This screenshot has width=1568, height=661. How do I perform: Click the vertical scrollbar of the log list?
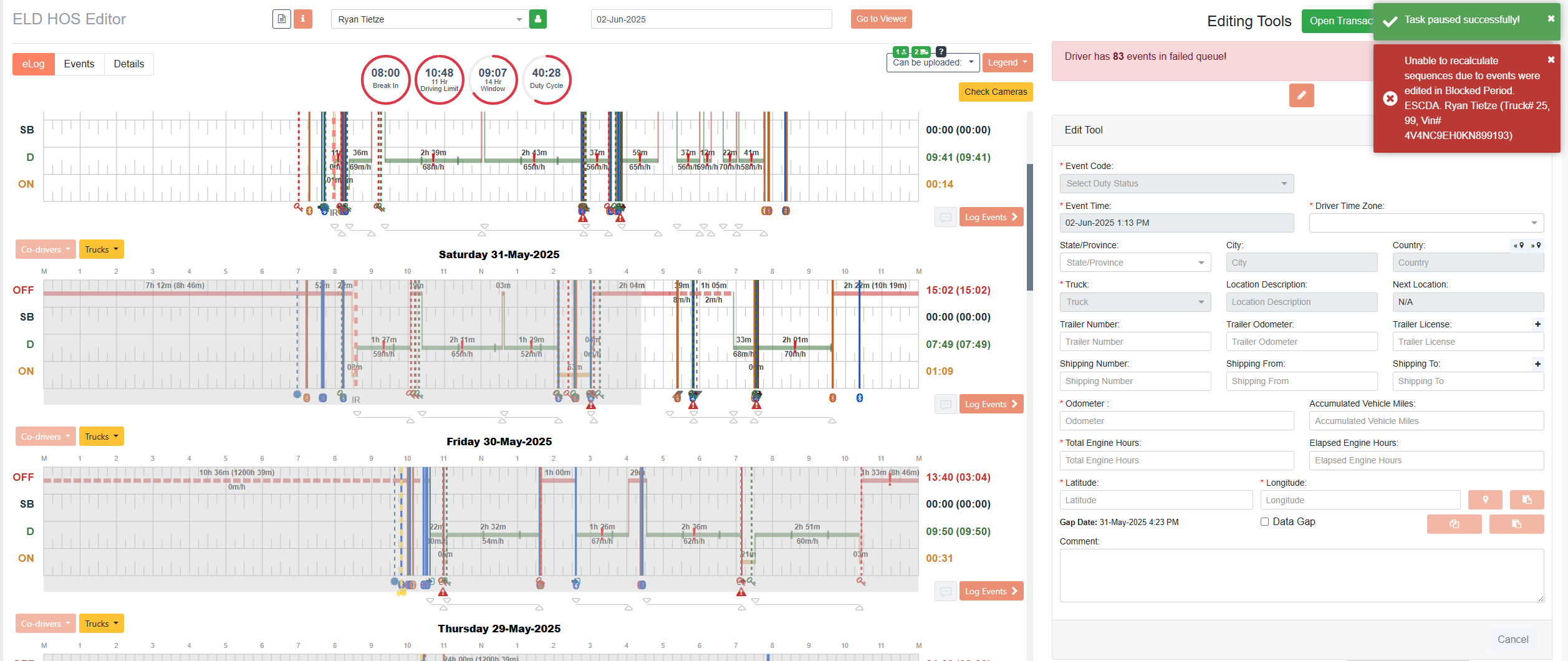pos(1030,228)
